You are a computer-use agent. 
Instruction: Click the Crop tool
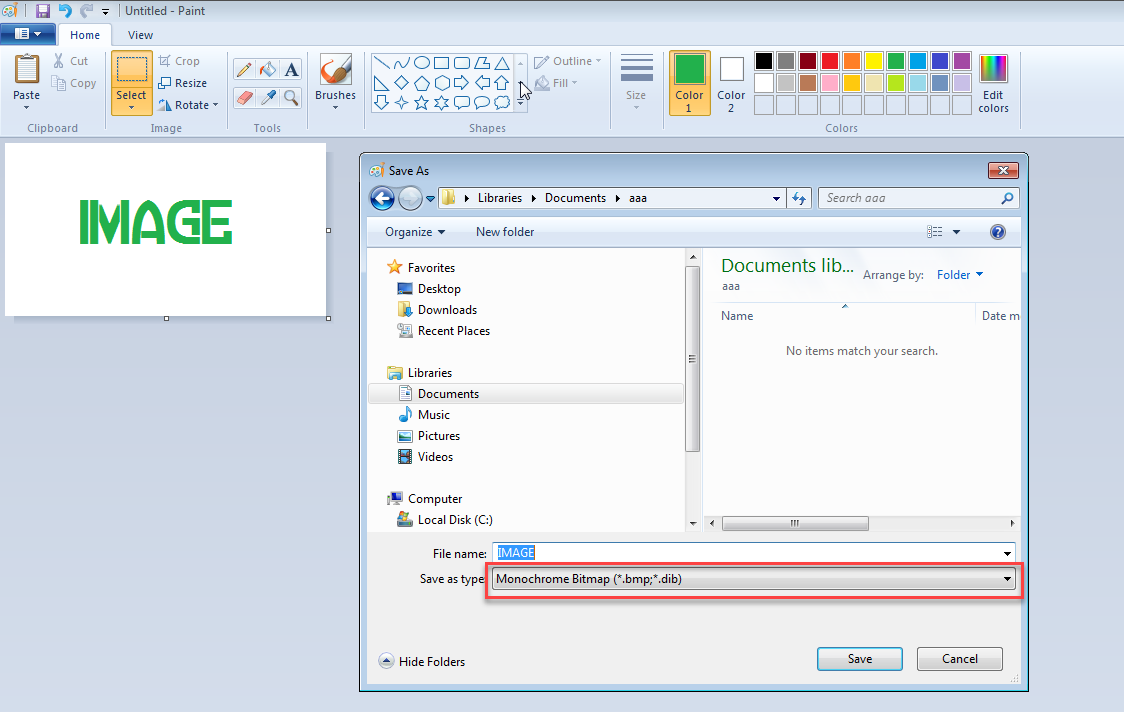pos(178,61)
